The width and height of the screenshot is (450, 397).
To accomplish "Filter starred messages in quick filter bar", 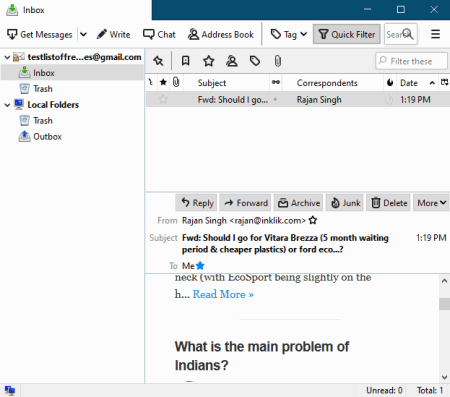I will click(209, 61).
